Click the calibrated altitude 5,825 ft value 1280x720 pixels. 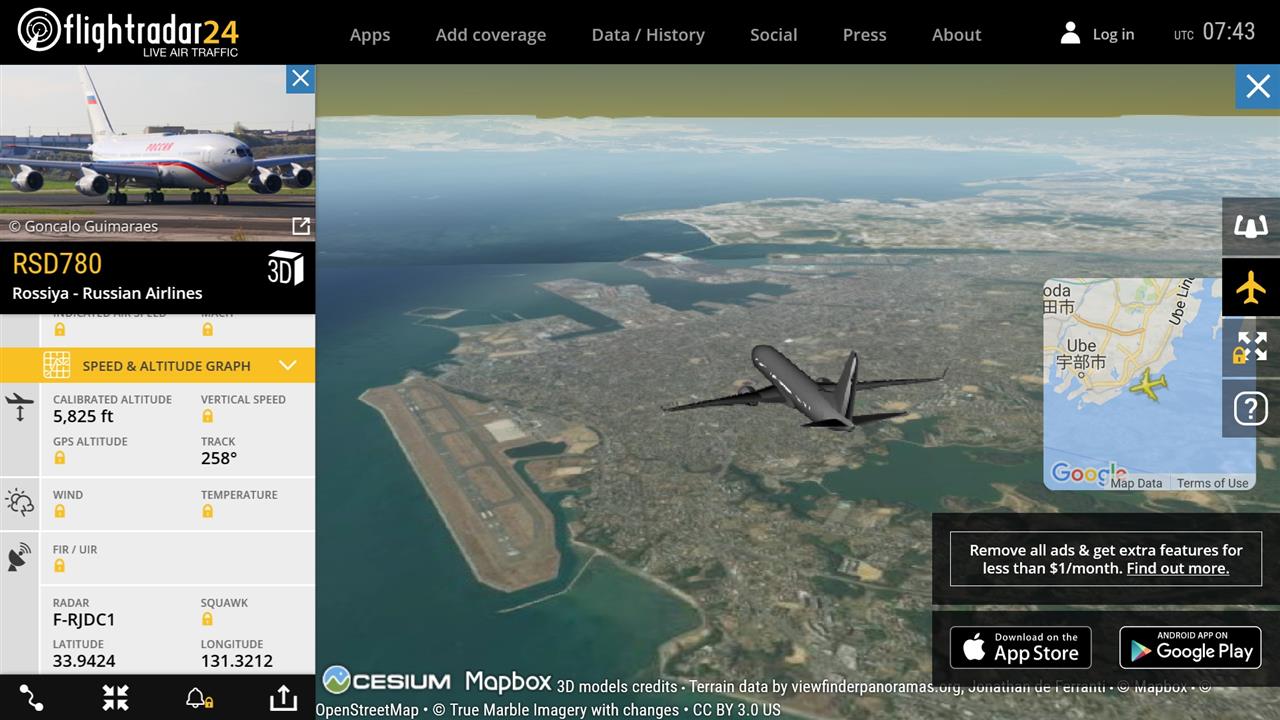point(83,417)
